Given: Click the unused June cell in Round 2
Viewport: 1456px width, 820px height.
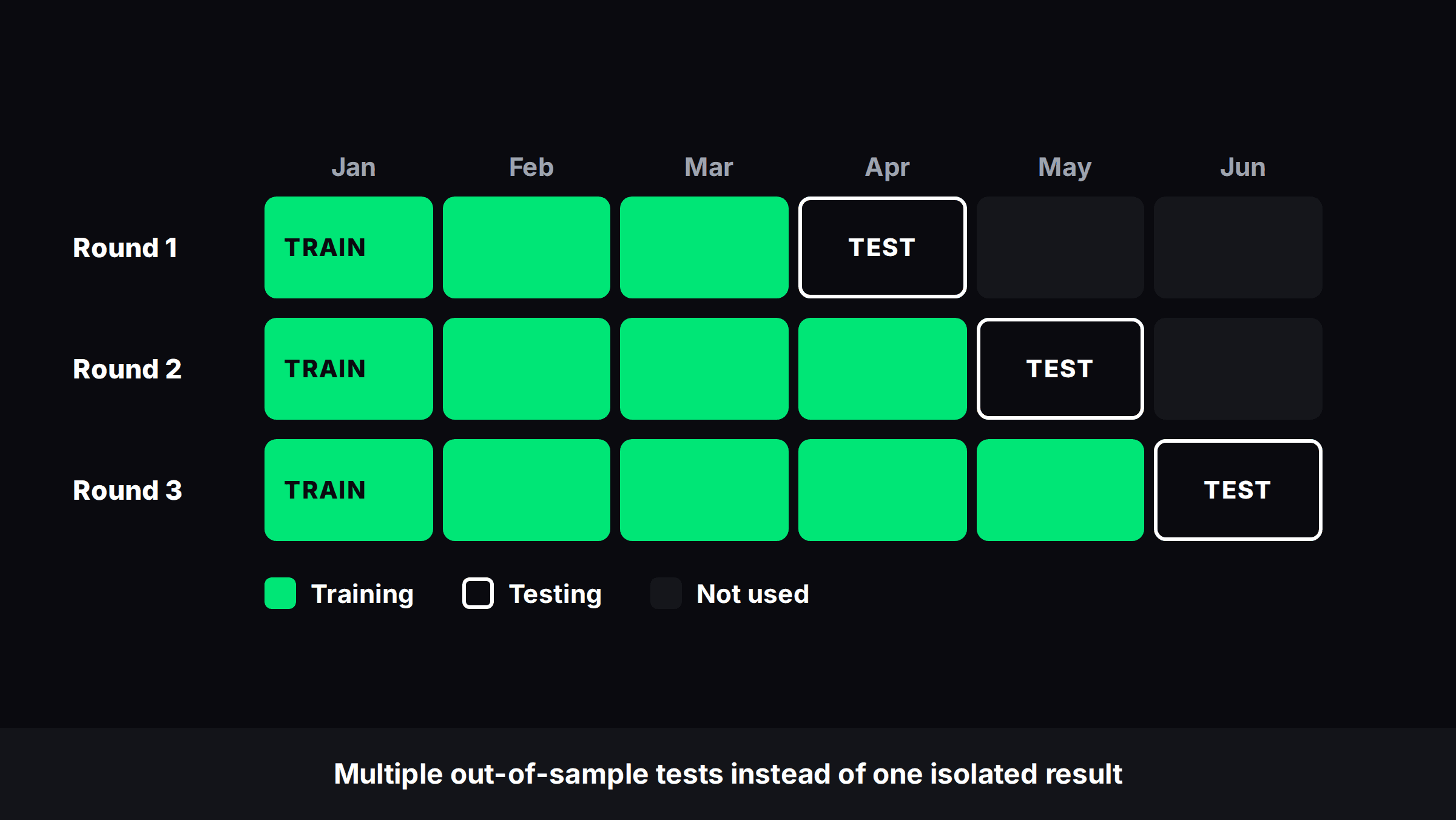Looking at the screenshot, I should 1238,369.
